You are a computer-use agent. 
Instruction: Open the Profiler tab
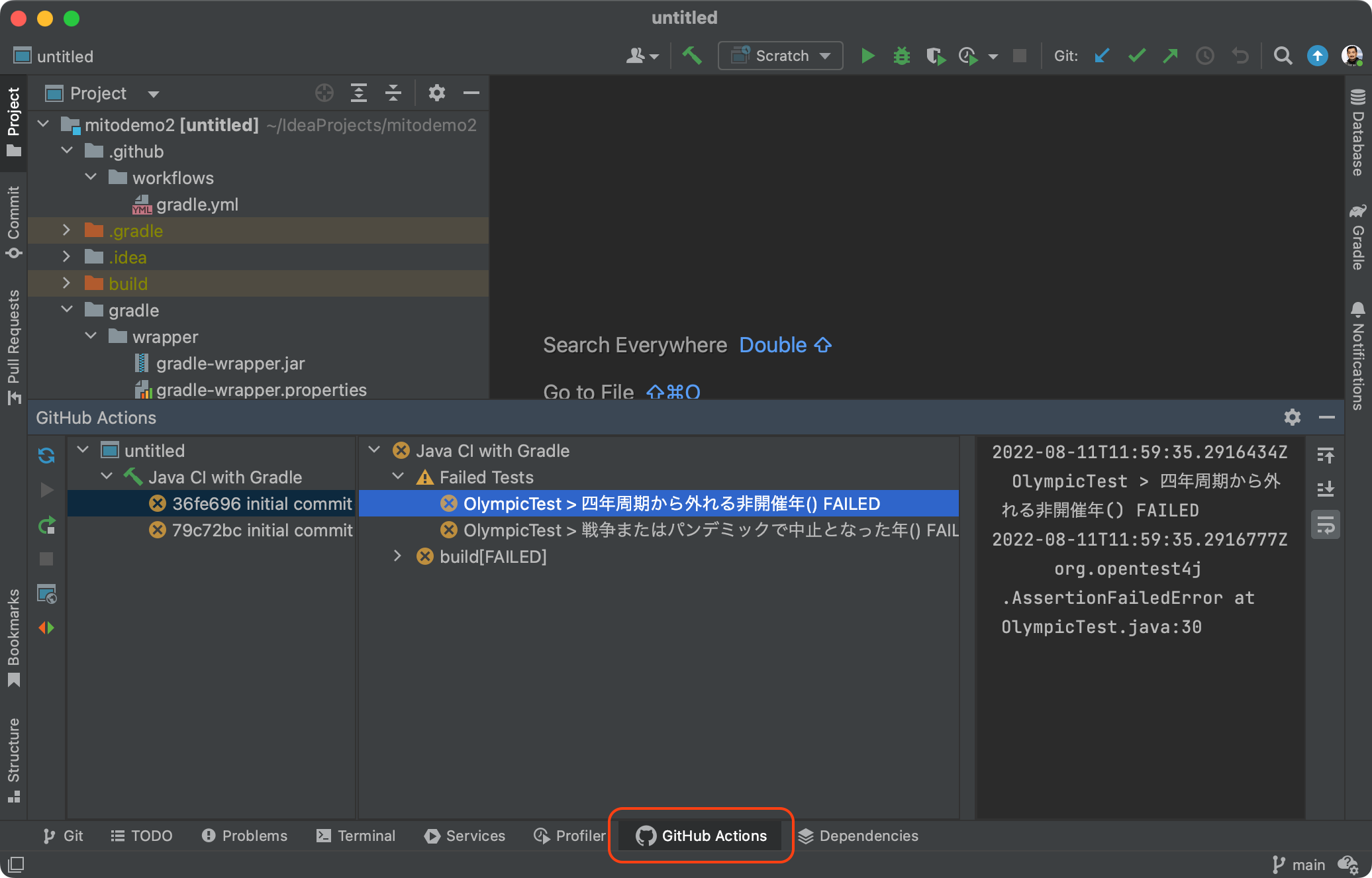pyautogui.click(x=569, y=836)
